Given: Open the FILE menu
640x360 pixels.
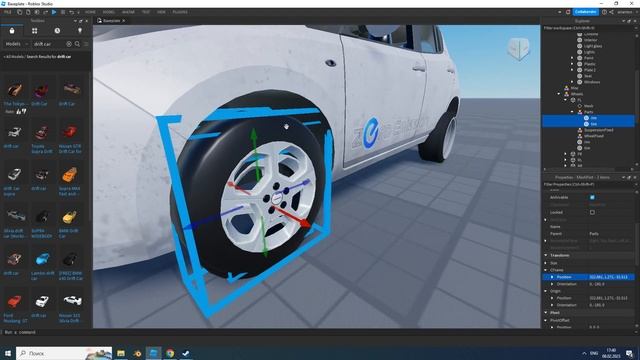Looking at the screenshot, I should [7, 12].
